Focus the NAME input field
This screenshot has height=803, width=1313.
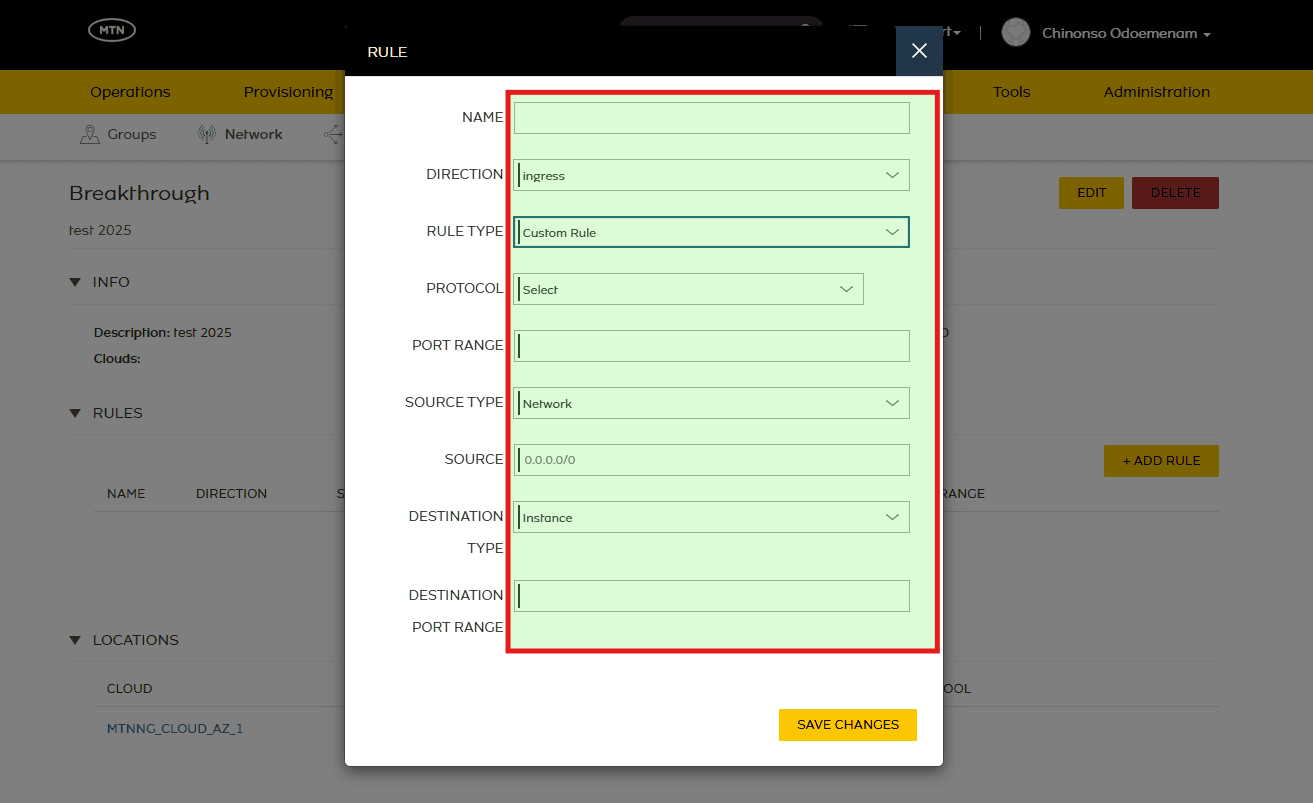(711, 118)
